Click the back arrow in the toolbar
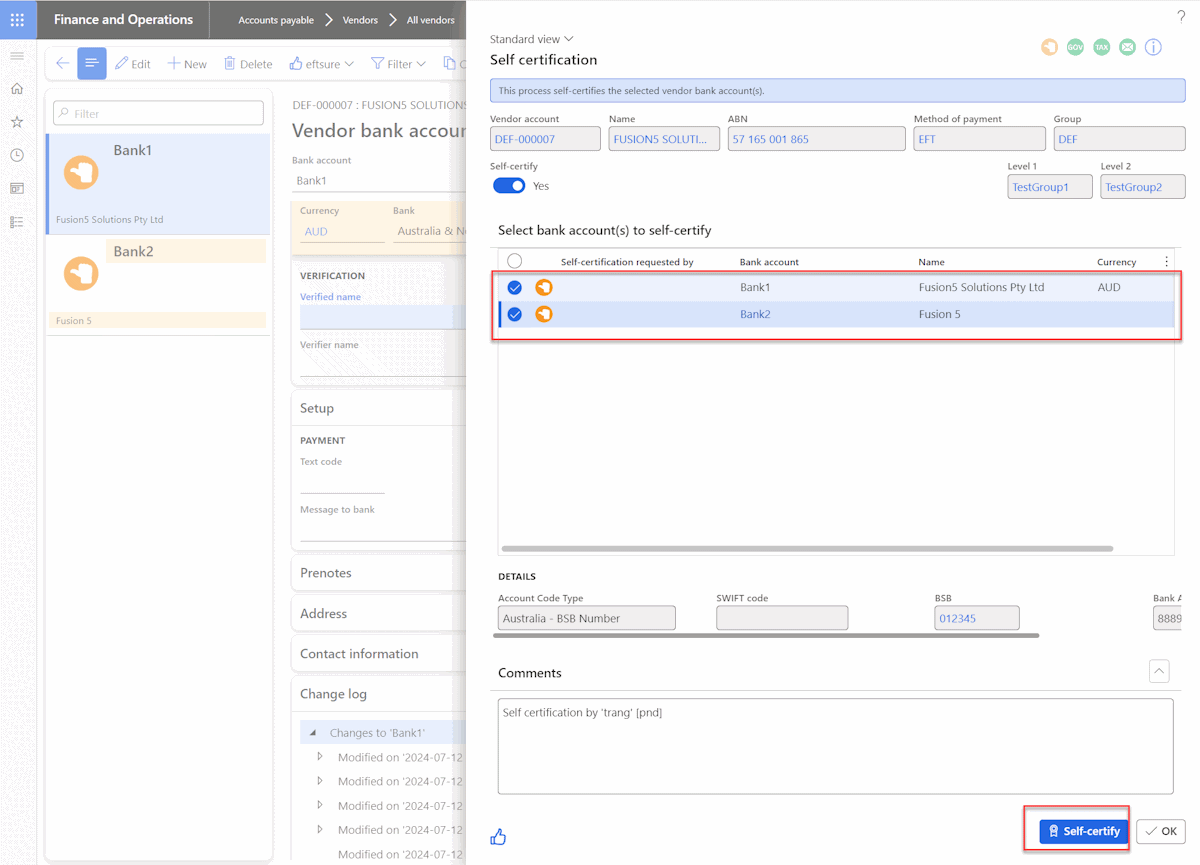Viewport: 1200px width, 865px height. pos(62,63)
